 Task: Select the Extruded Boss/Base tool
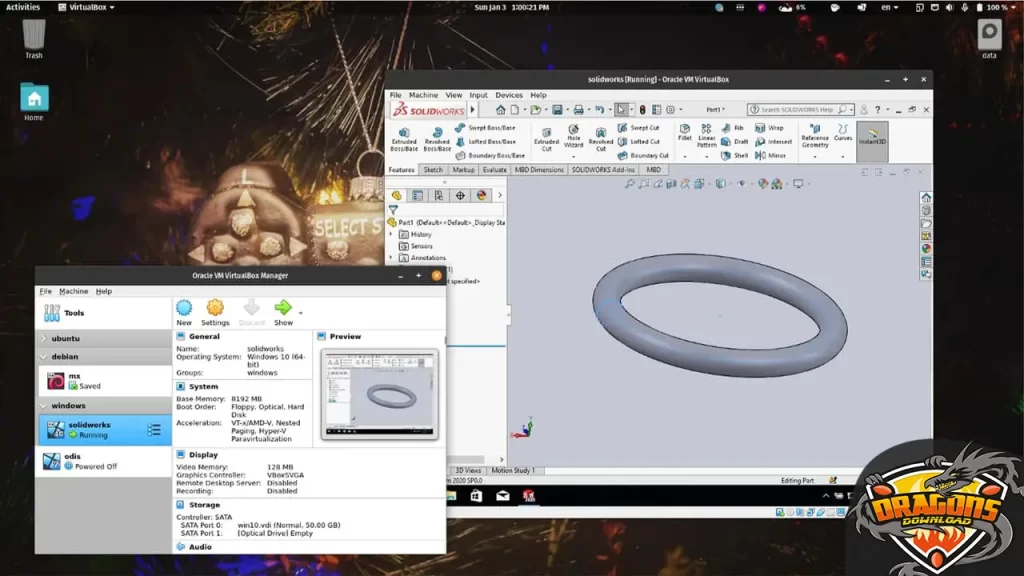403,139
